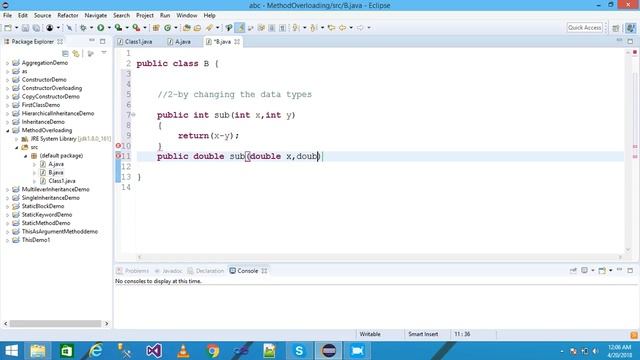640x360 pixels.
Task: Click the New Java Class icon
Action: coord(167,28)
